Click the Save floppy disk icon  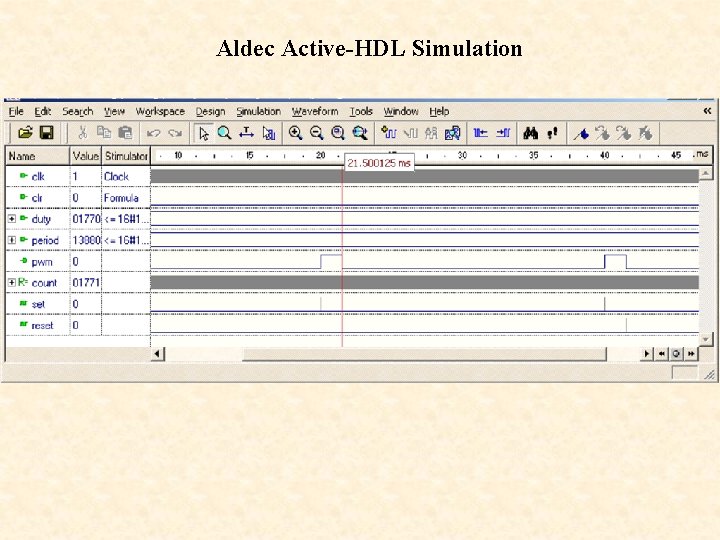point(46,133)
